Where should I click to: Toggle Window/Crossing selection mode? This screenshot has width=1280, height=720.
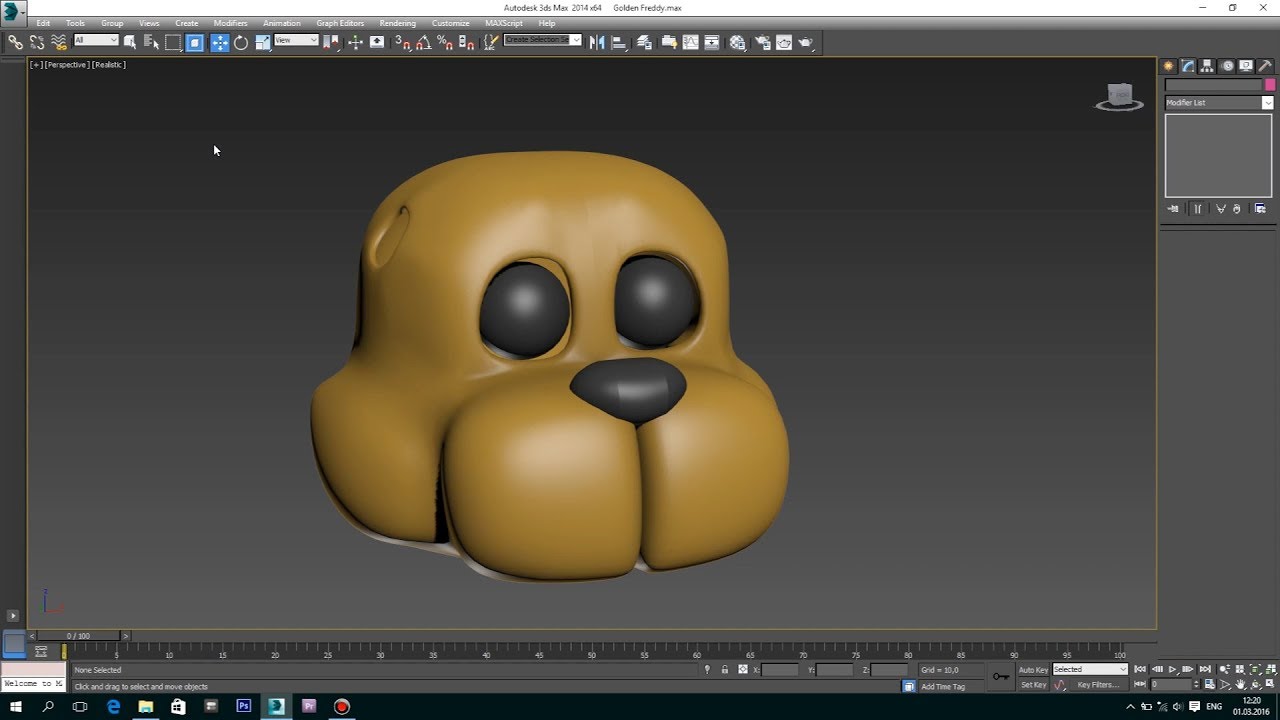[195, 42]
